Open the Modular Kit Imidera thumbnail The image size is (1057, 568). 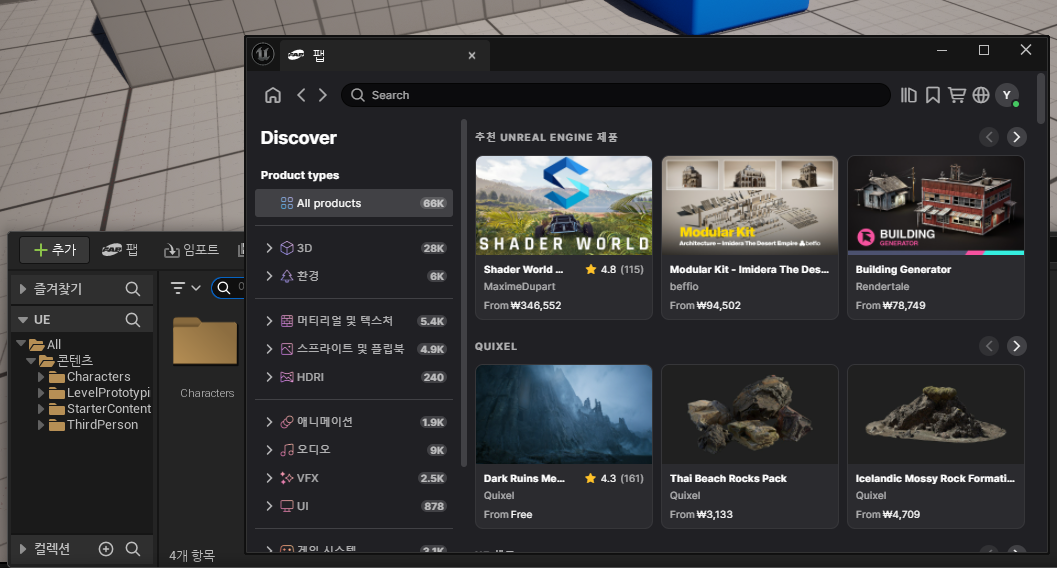[750, 206]
